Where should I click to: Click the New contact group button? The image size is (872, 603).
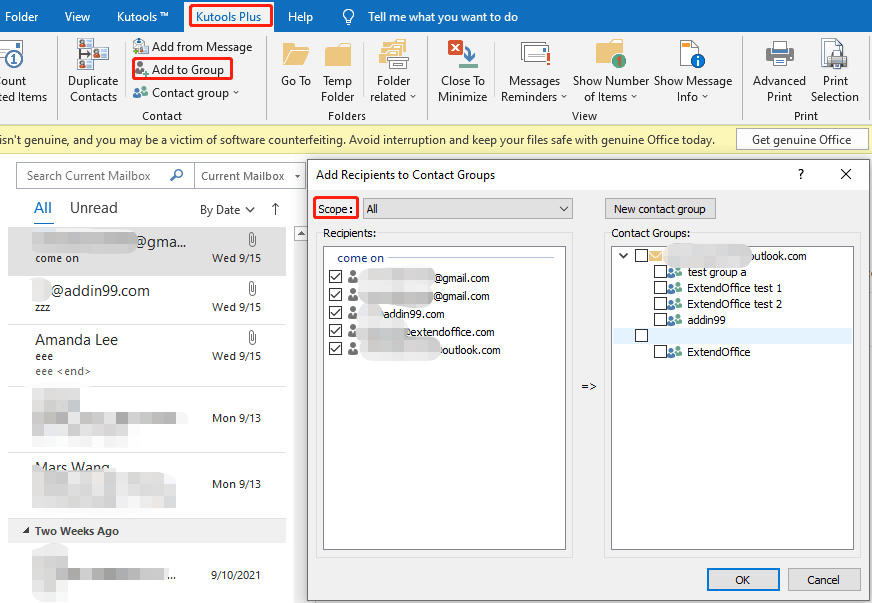(659, 209)
